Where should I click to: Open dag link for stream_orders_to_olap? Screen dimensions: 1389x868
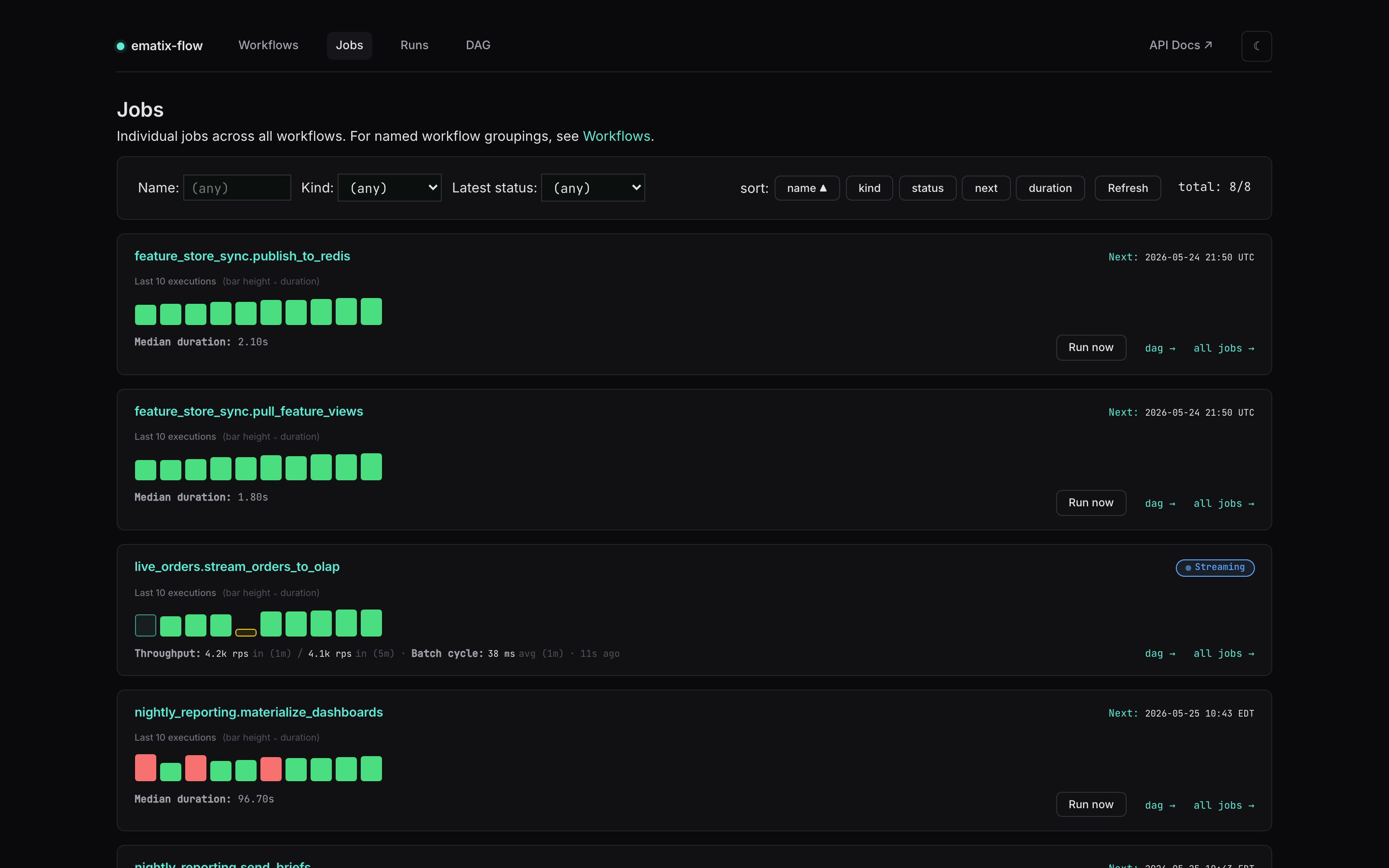pyautogui.click(x=1159, y=654)
